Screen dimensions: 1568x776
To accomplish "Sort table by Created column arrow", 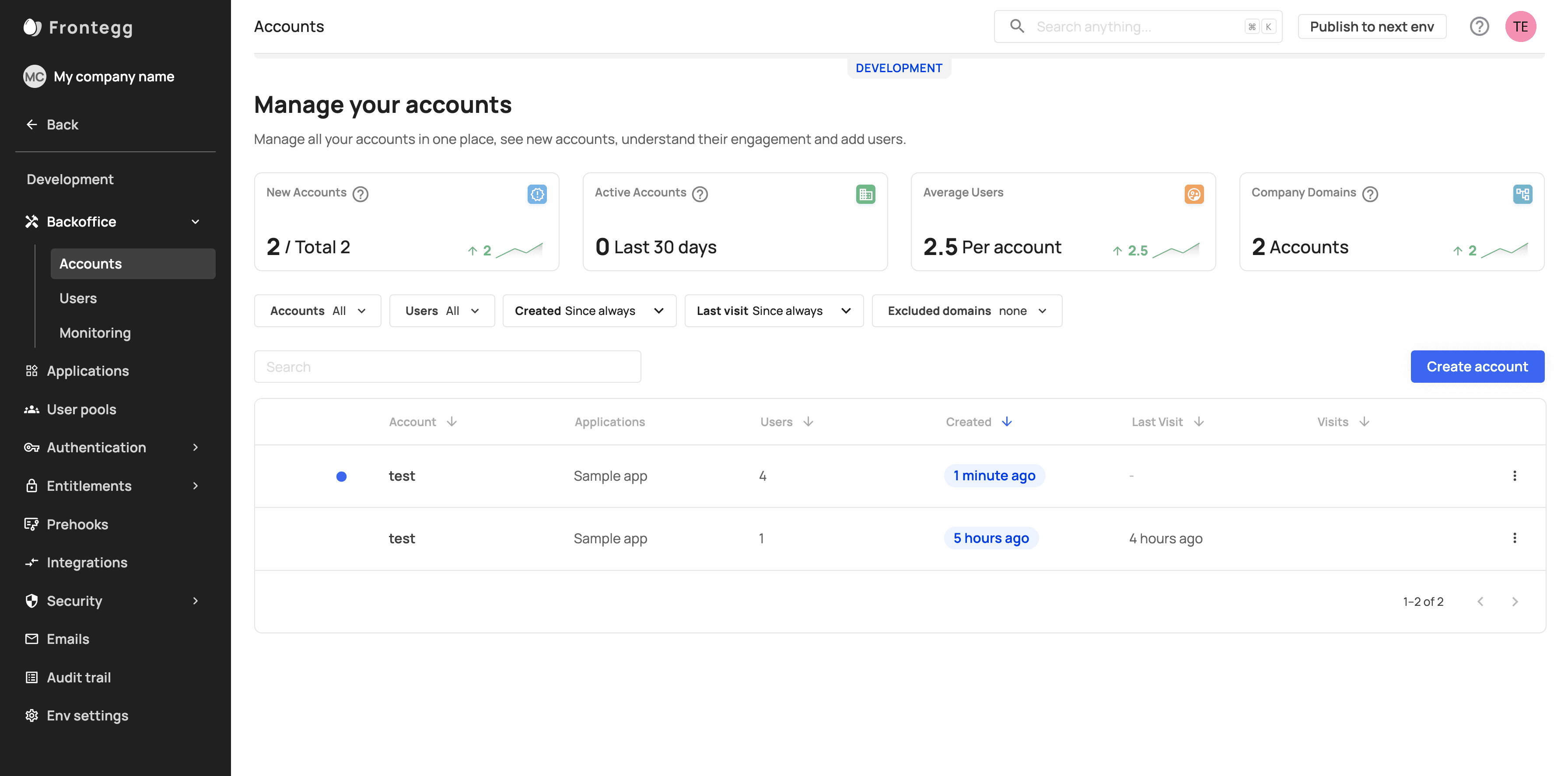I will point(1007,422).
